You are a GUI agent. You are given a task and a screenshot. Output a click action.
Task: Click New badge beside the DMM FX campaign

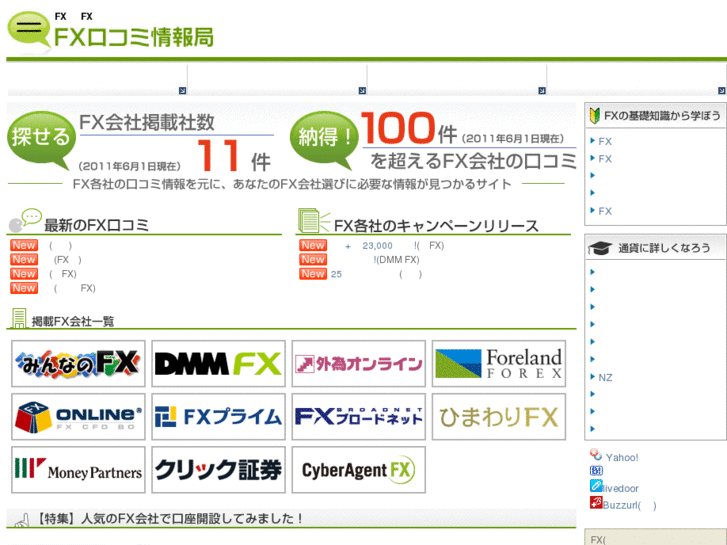(x=313, y=259)
